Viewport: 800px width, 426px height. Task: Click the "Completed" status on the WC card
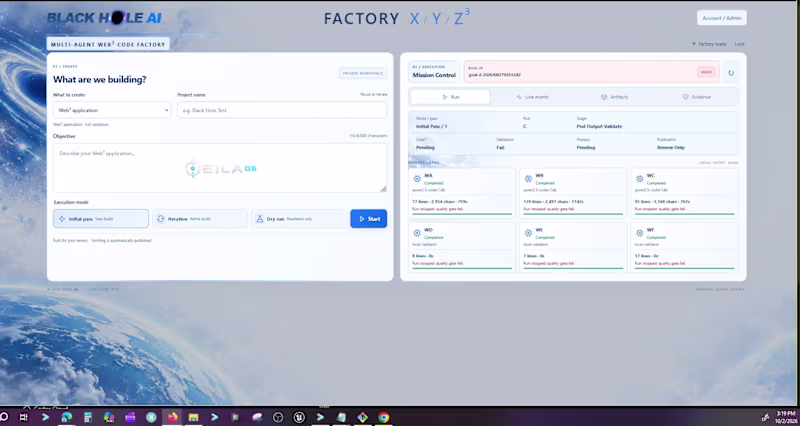[656, 183]
